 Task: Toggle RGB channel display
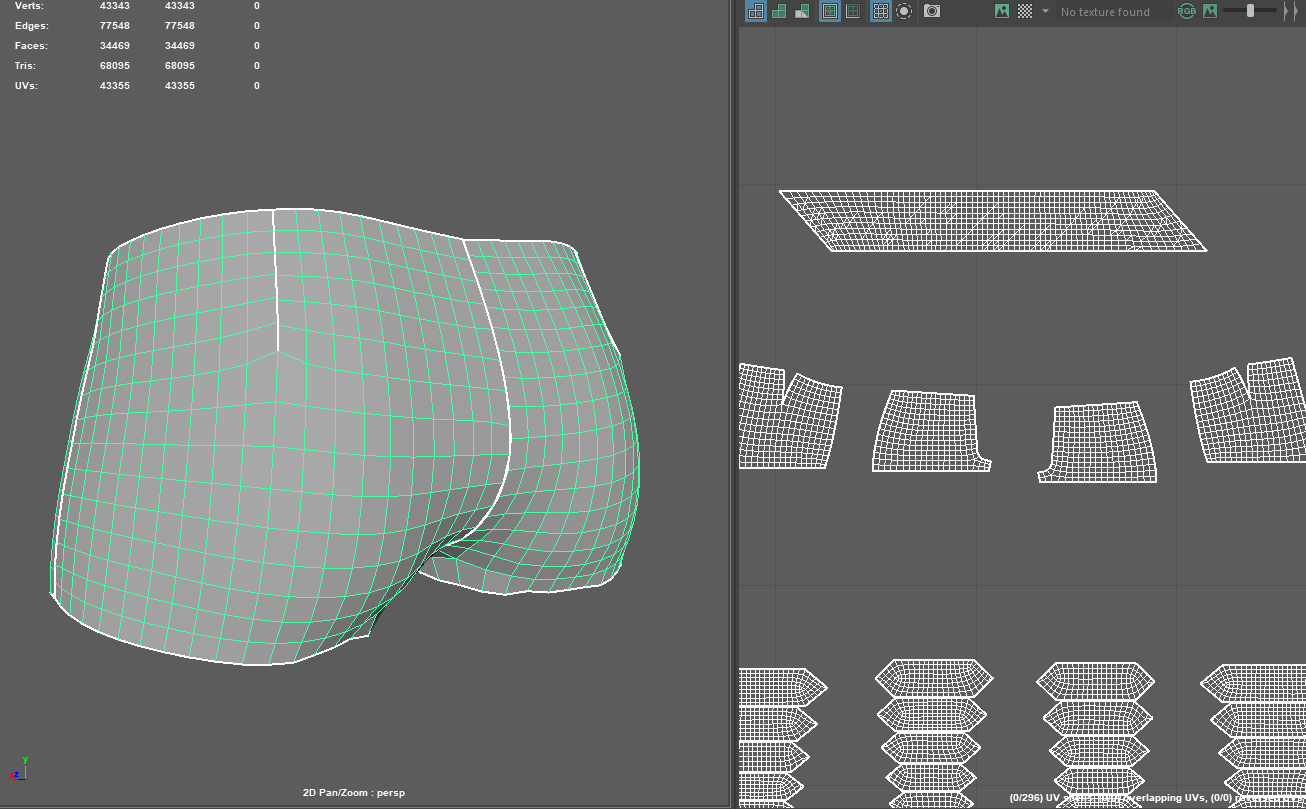[x=1187, y=11]
